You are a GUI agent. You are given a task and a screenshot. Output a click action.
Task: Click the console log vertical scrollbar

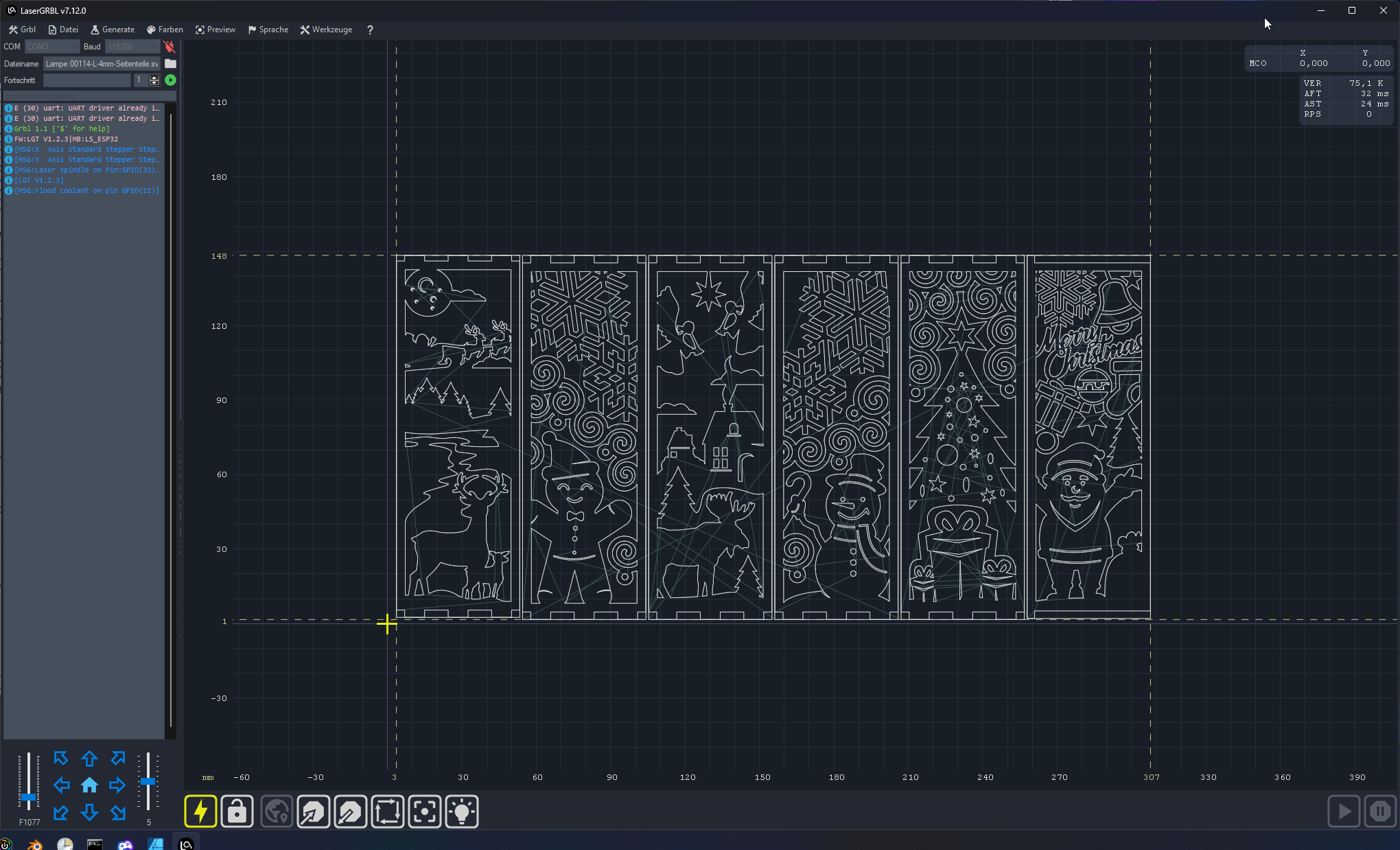click(x=170, y=419)
